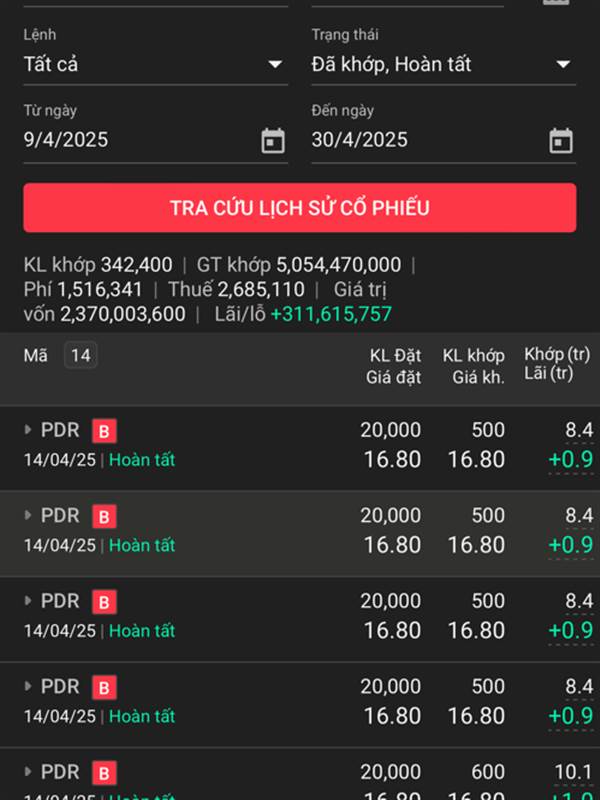Sort by the Khớp (tr) Lãi (tr) header
600x800 pixels.
click(x=557, y=365)
